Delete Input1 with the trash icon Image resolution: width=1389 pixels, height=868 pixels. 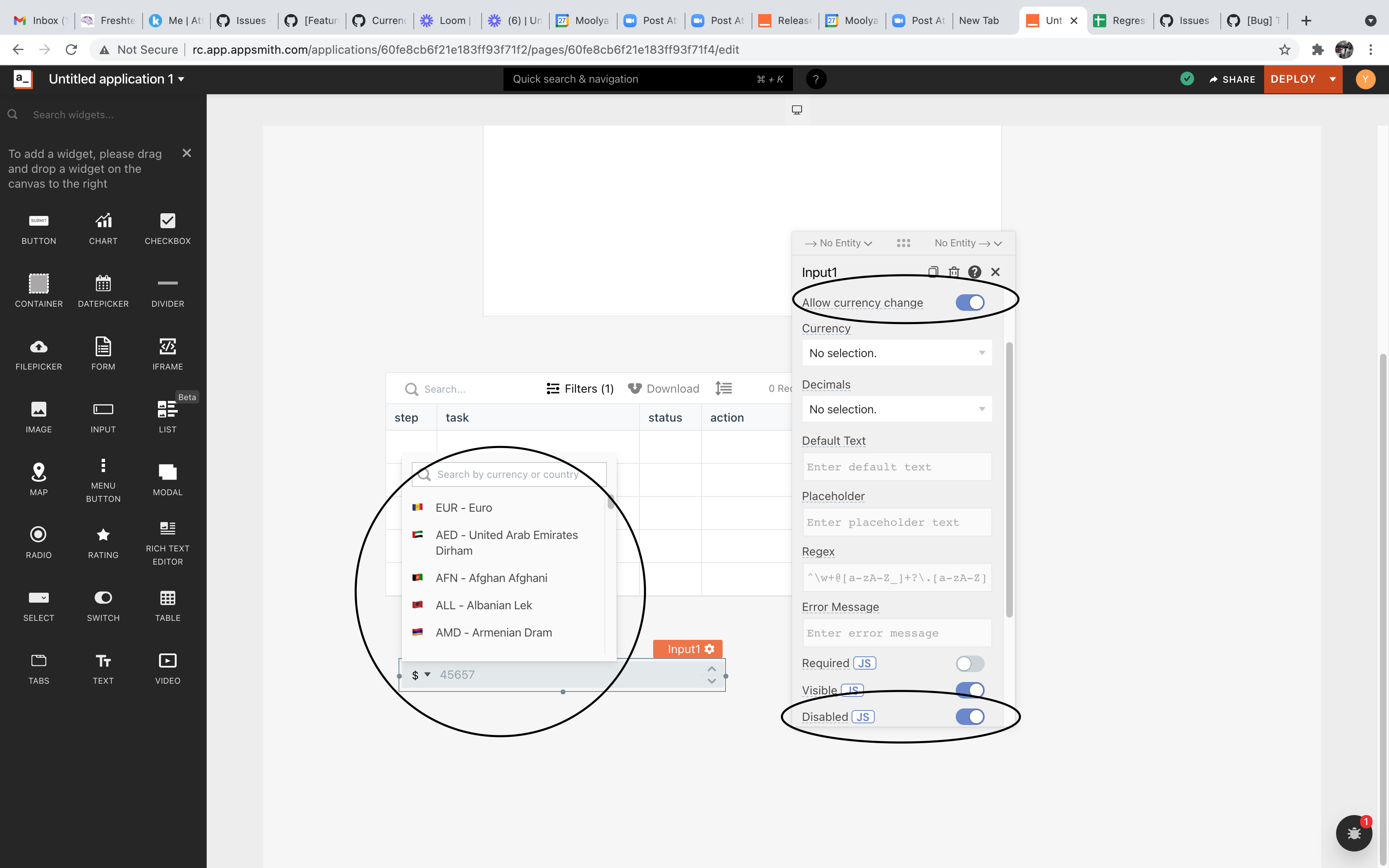[x=954, y=272]
